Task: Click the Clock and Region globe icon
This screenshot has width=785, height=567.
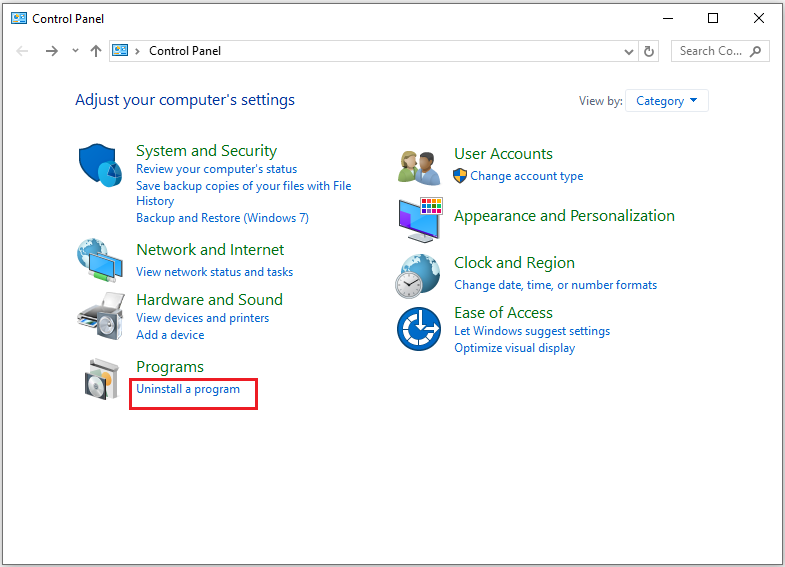Action: (x=419, y=275)
